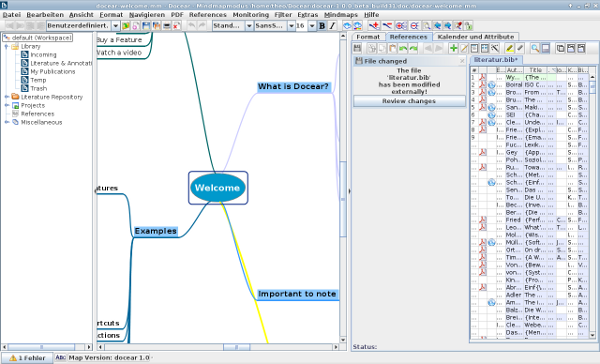
Task: Click the 'Watch a video' node
Action: pos(119,52)
